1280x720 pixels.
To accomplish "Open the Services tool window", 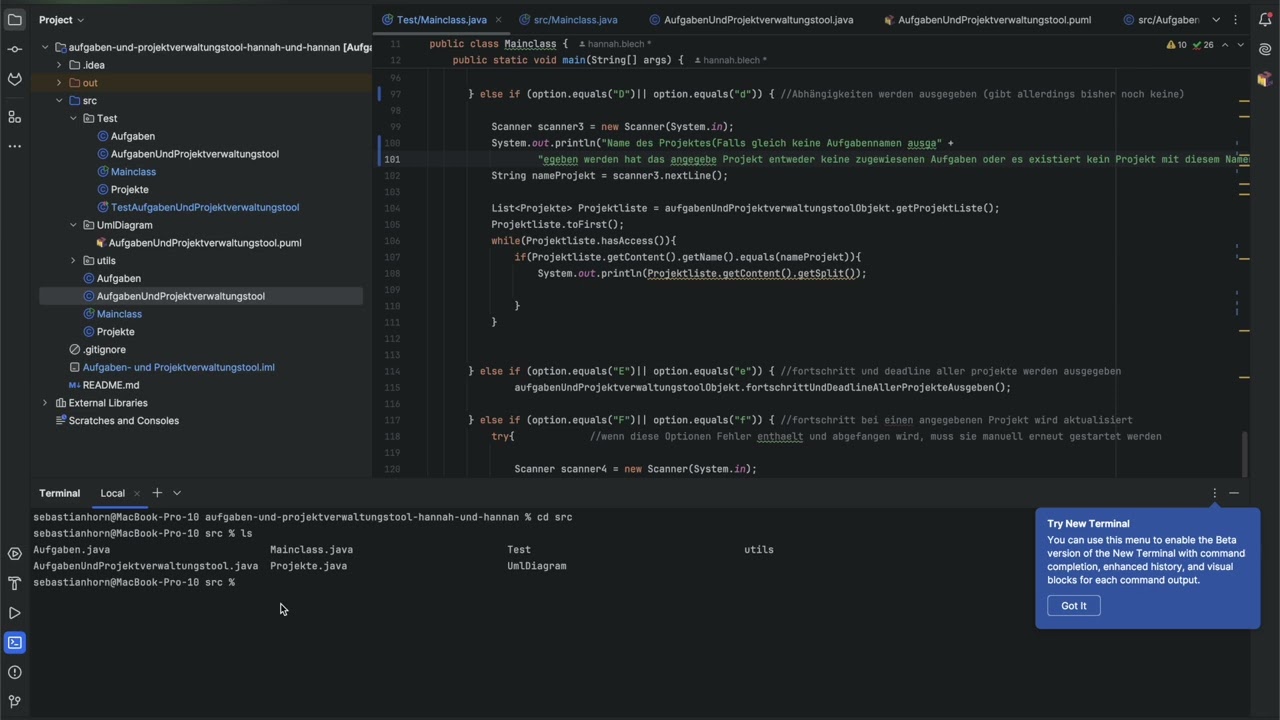I will (14, 554).
